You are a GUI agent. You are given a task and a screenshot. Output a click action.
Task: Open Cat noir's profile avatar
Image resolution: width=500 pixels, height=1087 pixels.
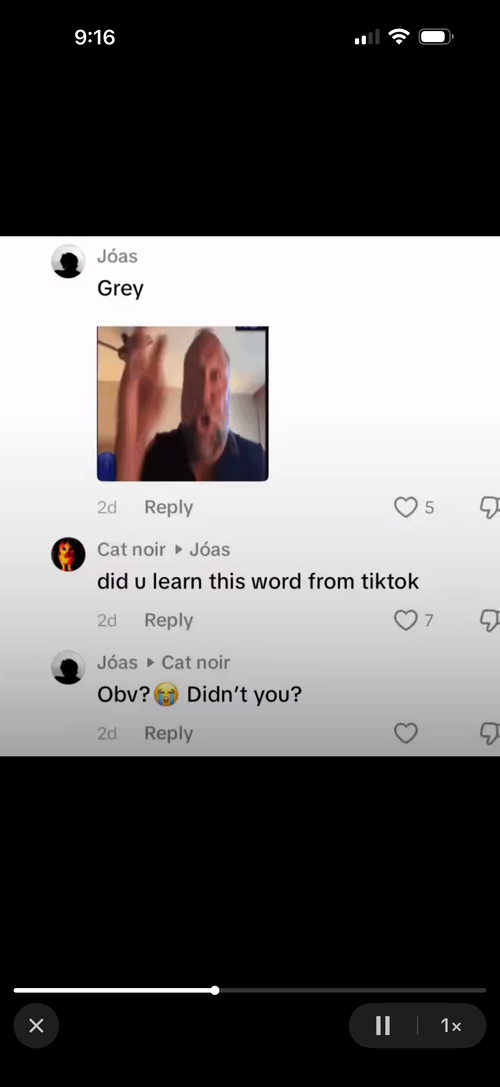pyautogui.click(x=68, y=555)
